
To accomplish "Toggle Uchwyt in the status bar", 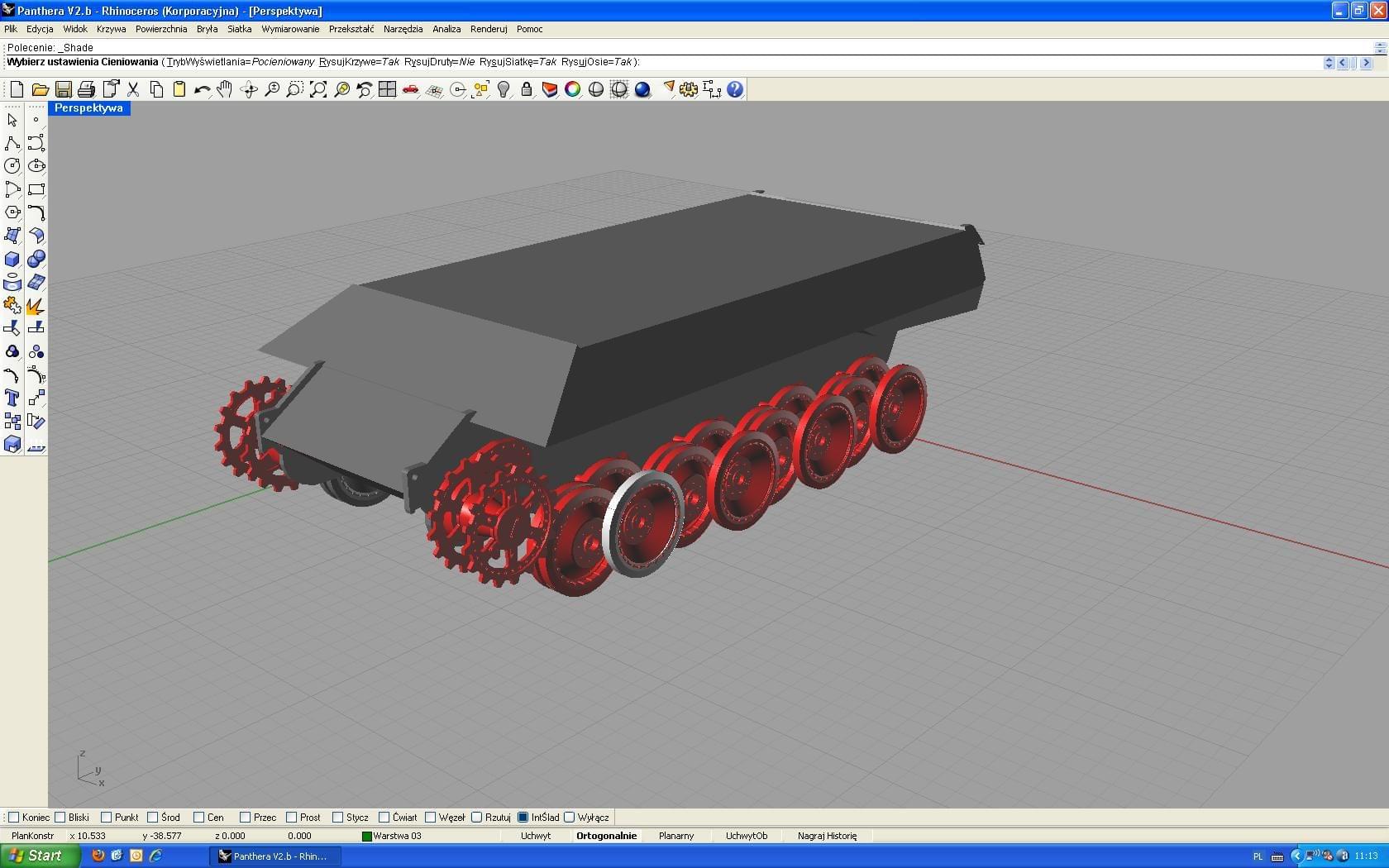I will (536, 836).
